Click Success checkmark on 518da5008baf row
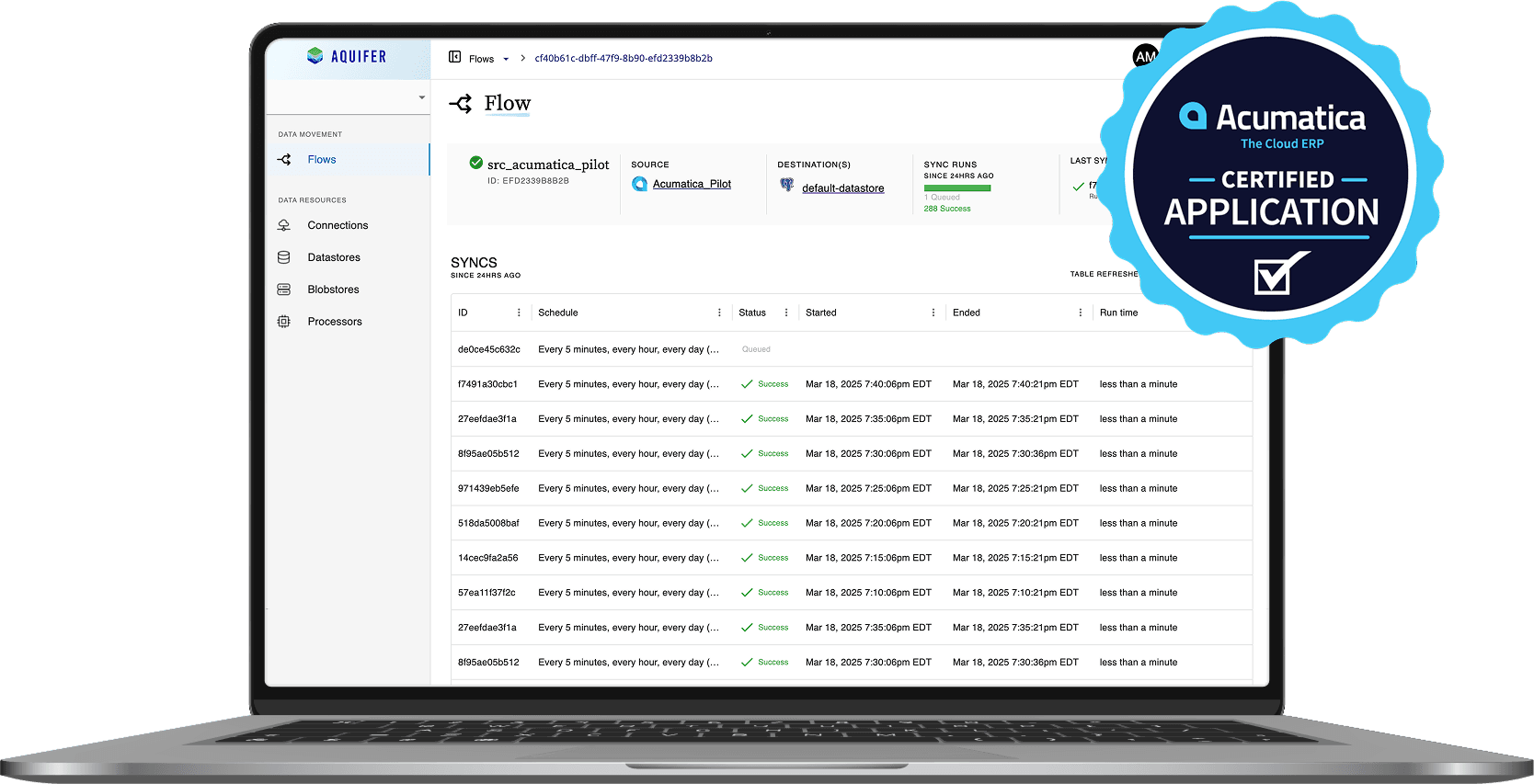 tap(747, 523)
